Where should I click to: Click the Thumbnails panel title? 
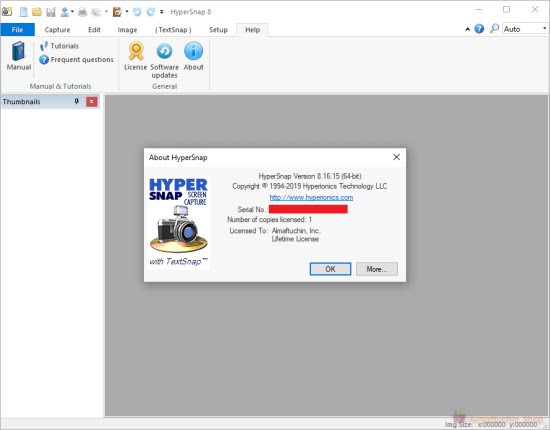(21, 102)
